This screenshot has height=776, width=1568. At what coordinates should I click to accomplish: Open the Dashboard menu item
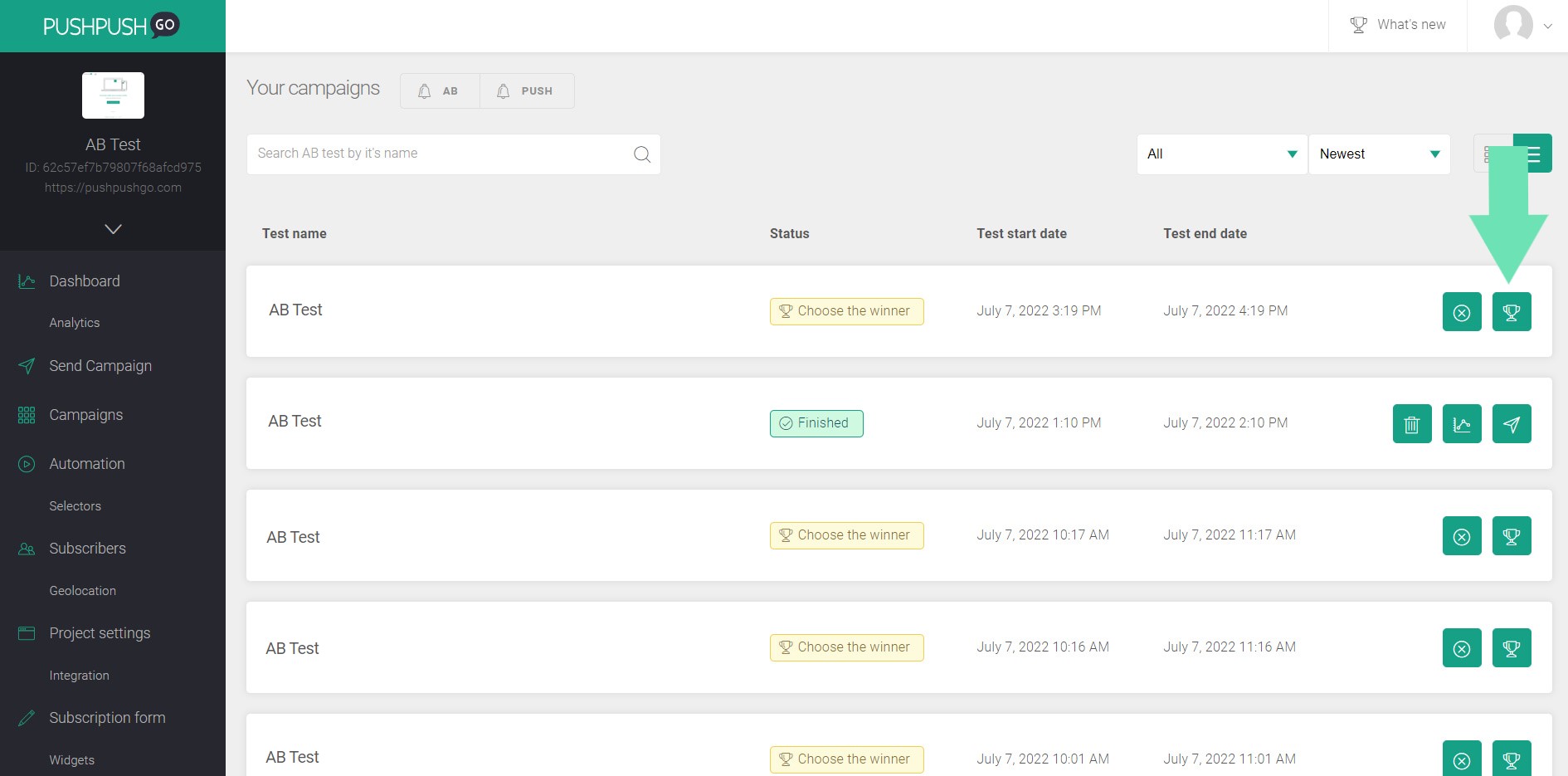[85, 281]
